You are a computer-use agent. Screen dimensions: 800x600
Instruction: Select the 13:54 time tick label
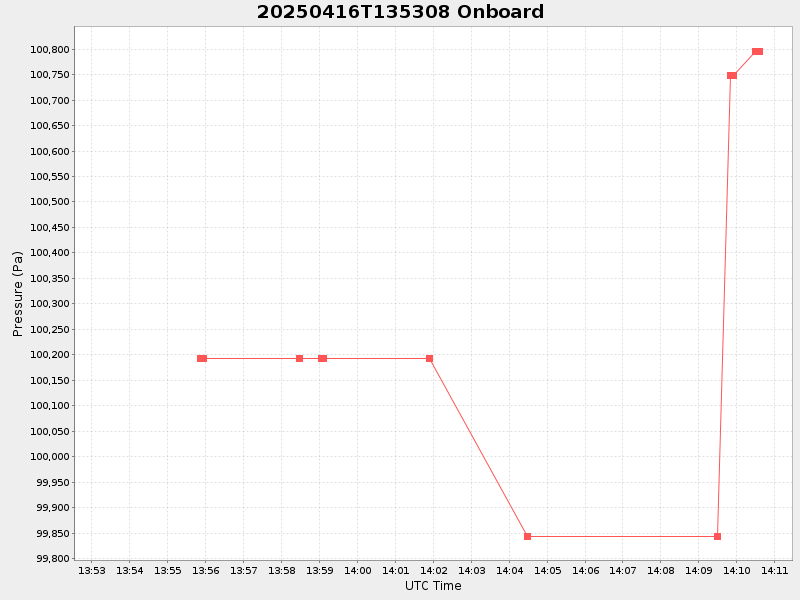pyautogui.click(x=130, y=570)
